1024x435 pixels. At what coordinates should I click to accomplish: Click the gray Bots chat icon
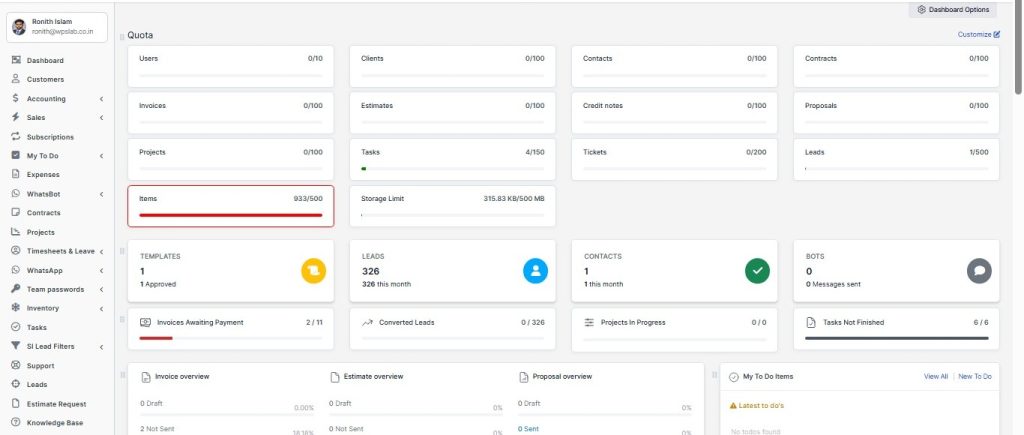tap(979, 270)
